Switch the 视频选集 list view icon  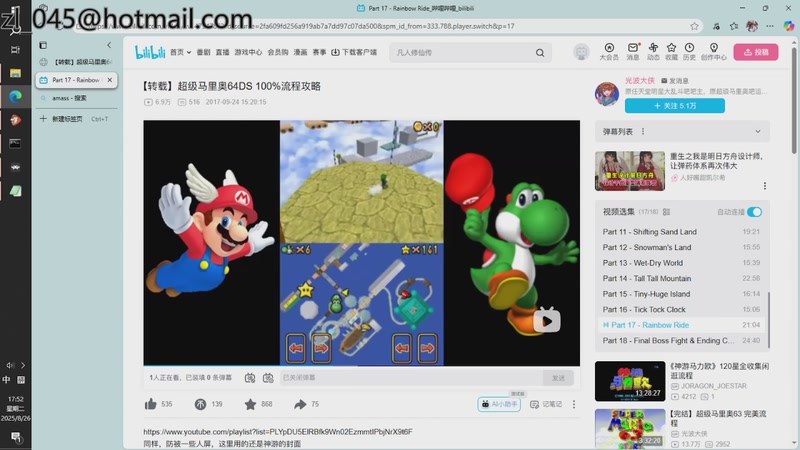point(666,212)
